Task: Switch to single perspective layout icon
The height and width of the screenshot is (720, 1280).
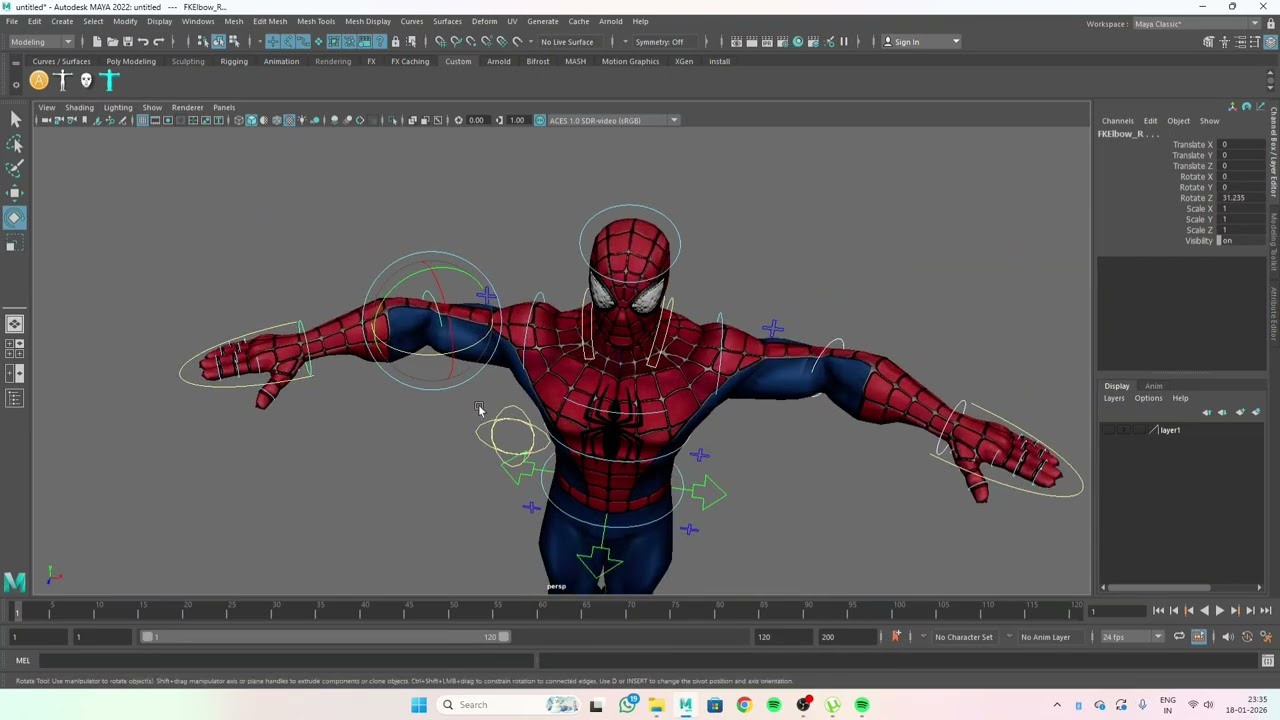Action: click(14, 323)
